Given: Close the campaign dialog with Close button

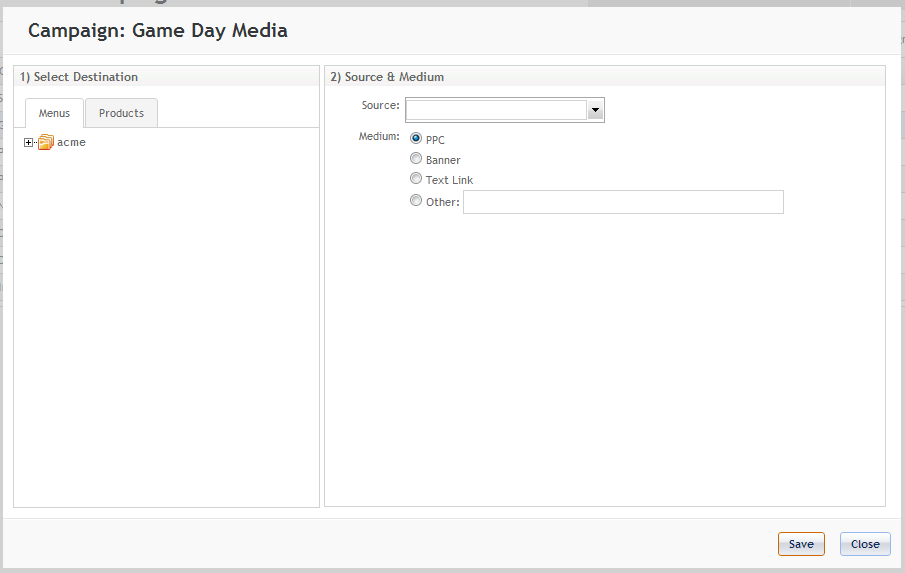Looking at the screenshot, I should pos(865,544).
